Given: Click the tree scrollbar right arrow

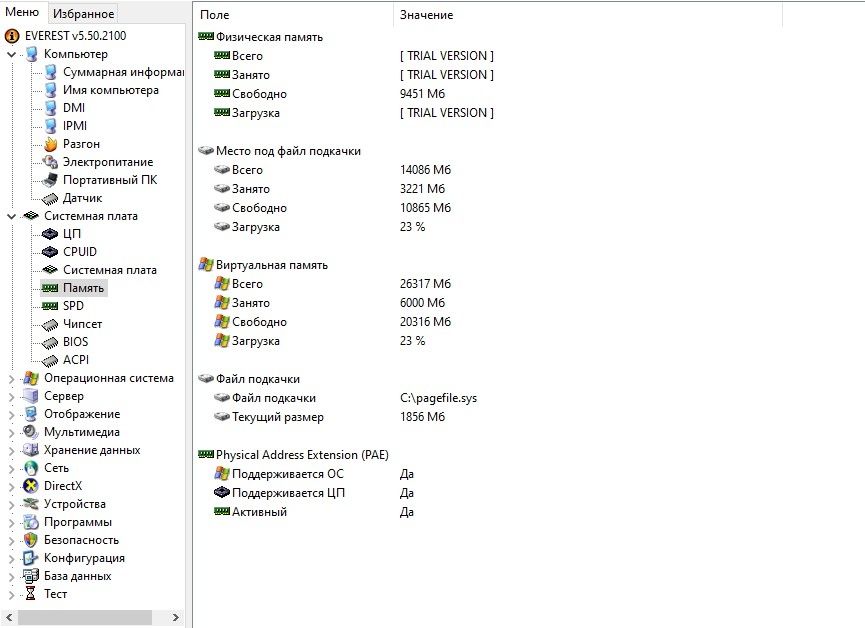Looking at the screenshot, I should click(x=175, y=618).
